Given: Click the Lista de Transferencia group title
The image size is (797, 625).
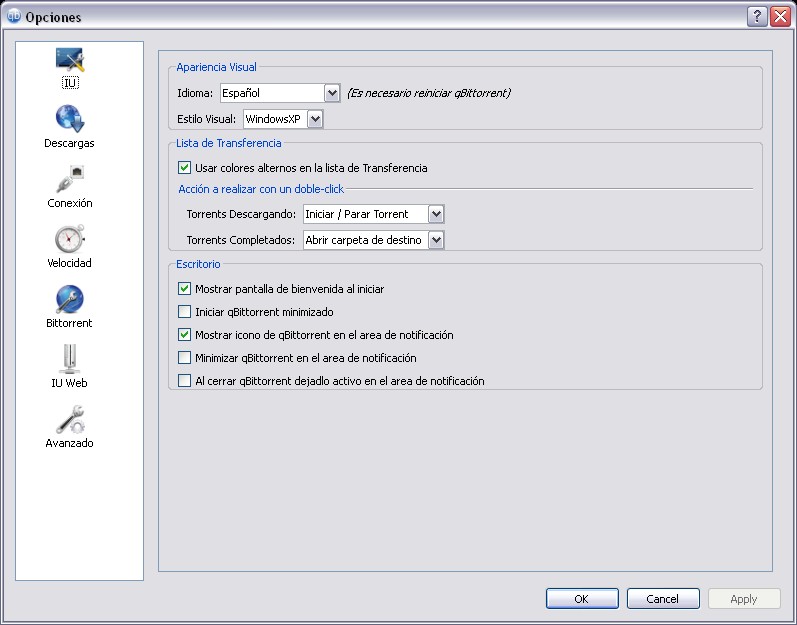Looking at the screenshot, I should coord(229,143).
